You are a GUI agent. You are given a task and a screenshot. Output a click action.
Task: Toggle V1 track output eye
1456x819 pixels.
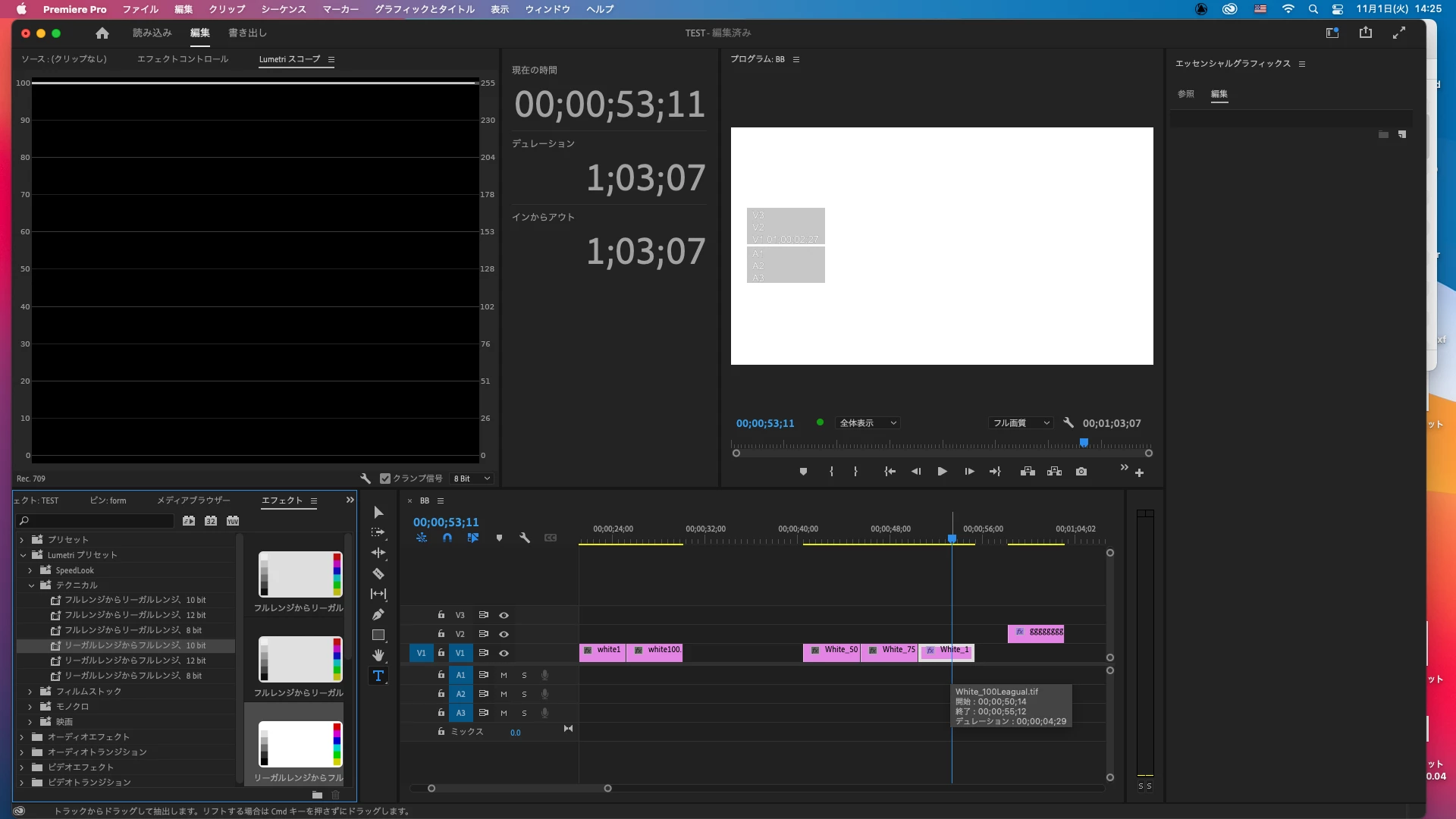504,653
